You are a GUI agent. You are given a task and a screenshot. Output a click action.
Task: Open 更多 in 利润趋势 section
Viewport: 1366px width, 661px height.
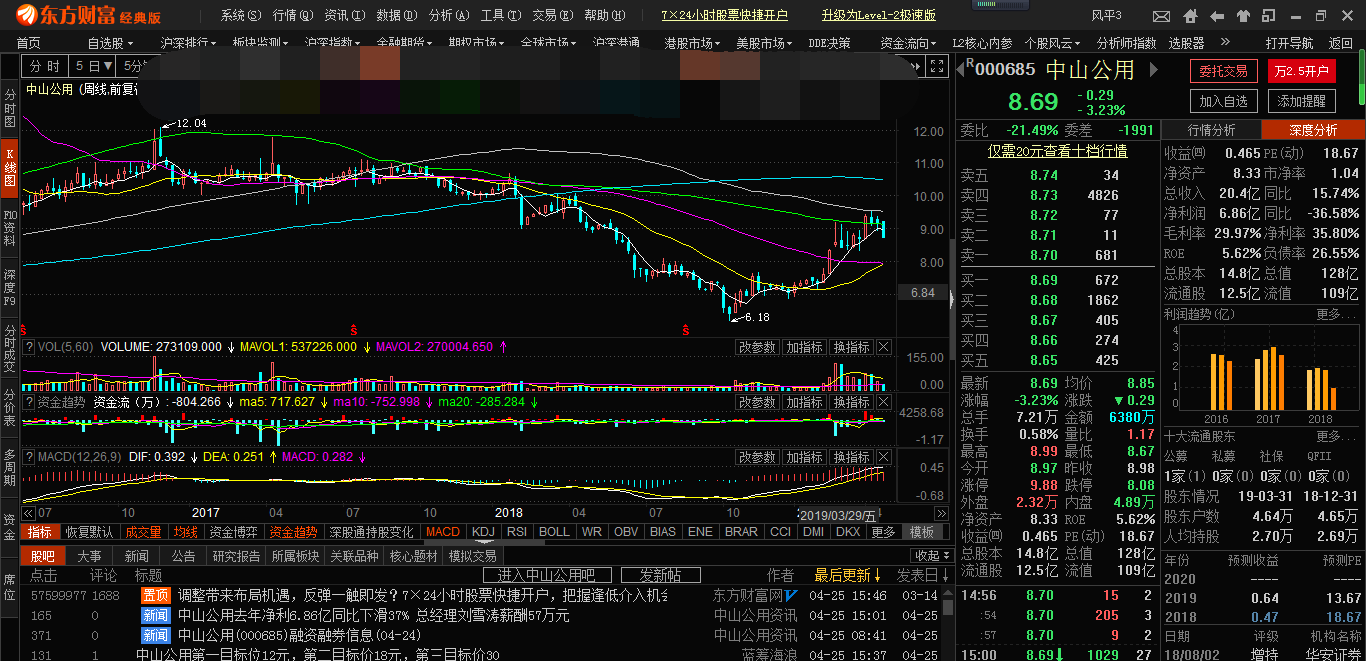pyautogui.click(x=1335, y=314)
